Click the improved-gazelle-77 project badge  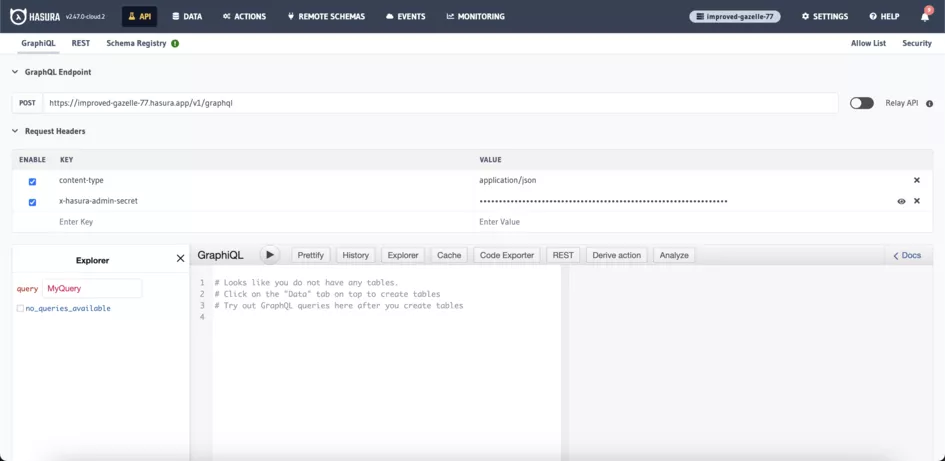[x=735, y=16]
